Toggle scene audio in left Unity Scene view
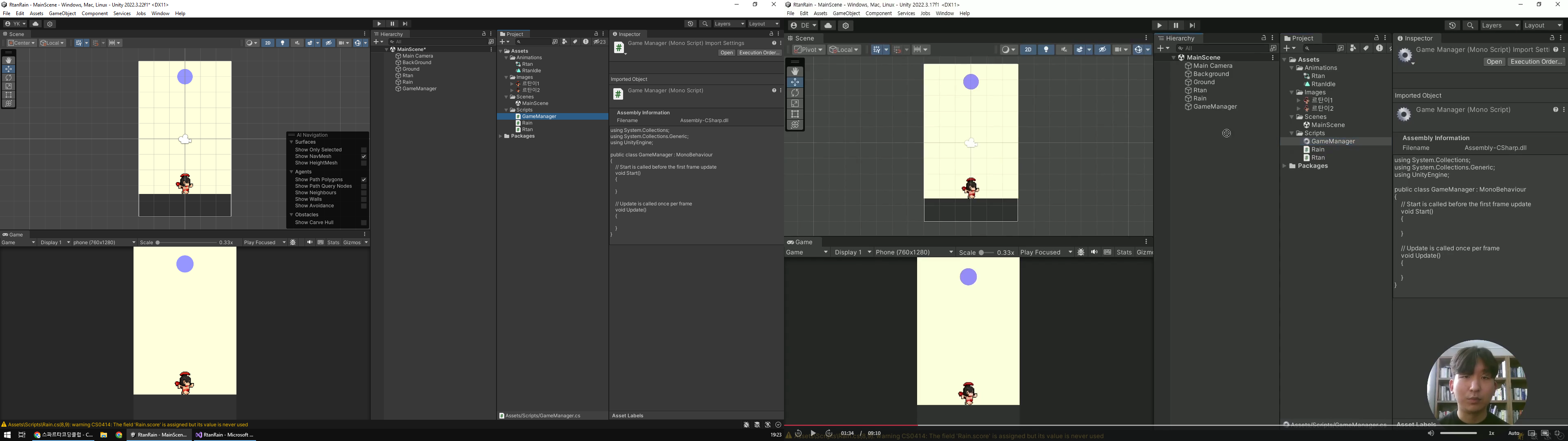Screen dimensions: 1568x441 [297, 42]
